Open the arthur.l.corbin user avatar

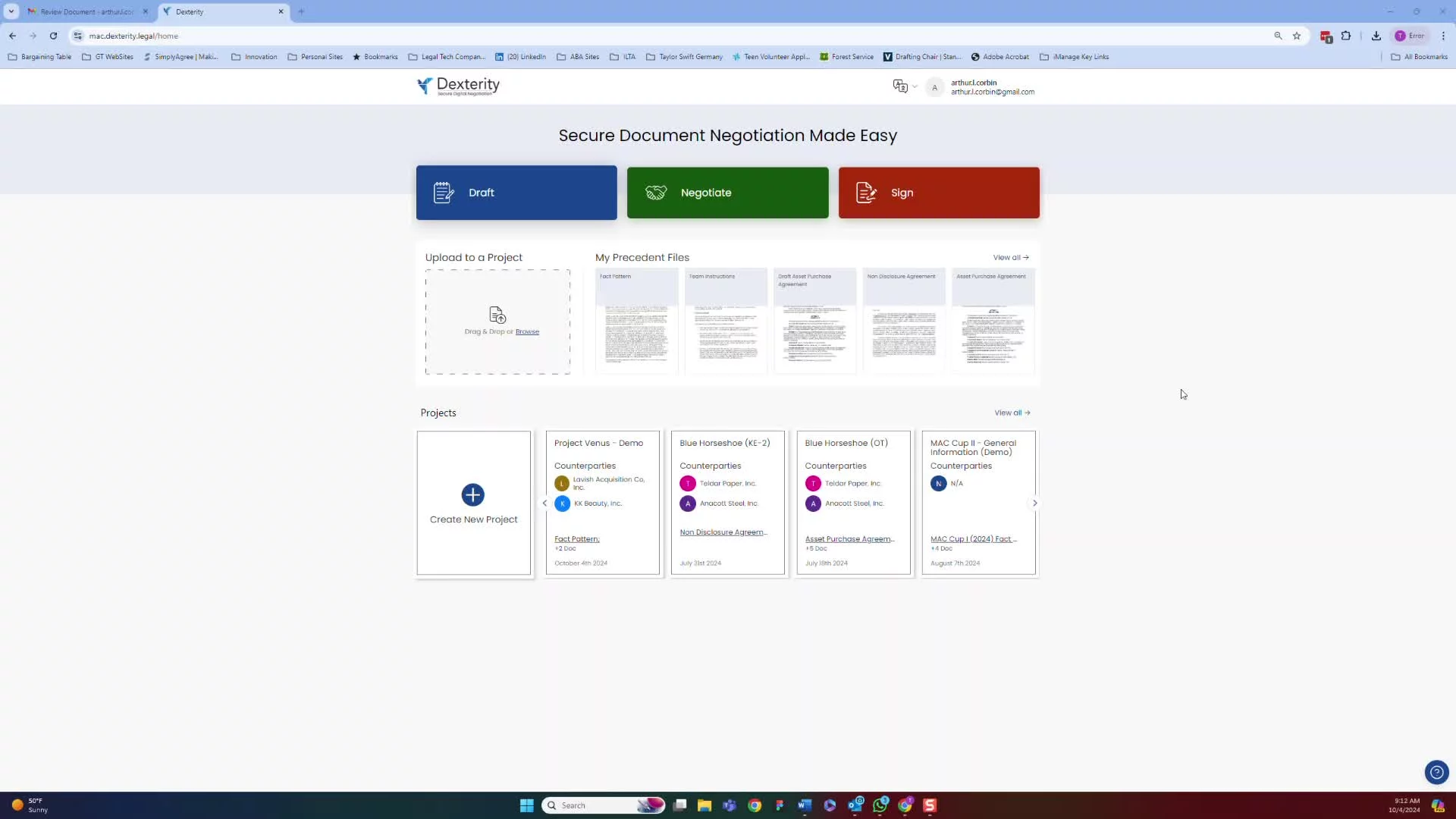[x=934, y=87]
